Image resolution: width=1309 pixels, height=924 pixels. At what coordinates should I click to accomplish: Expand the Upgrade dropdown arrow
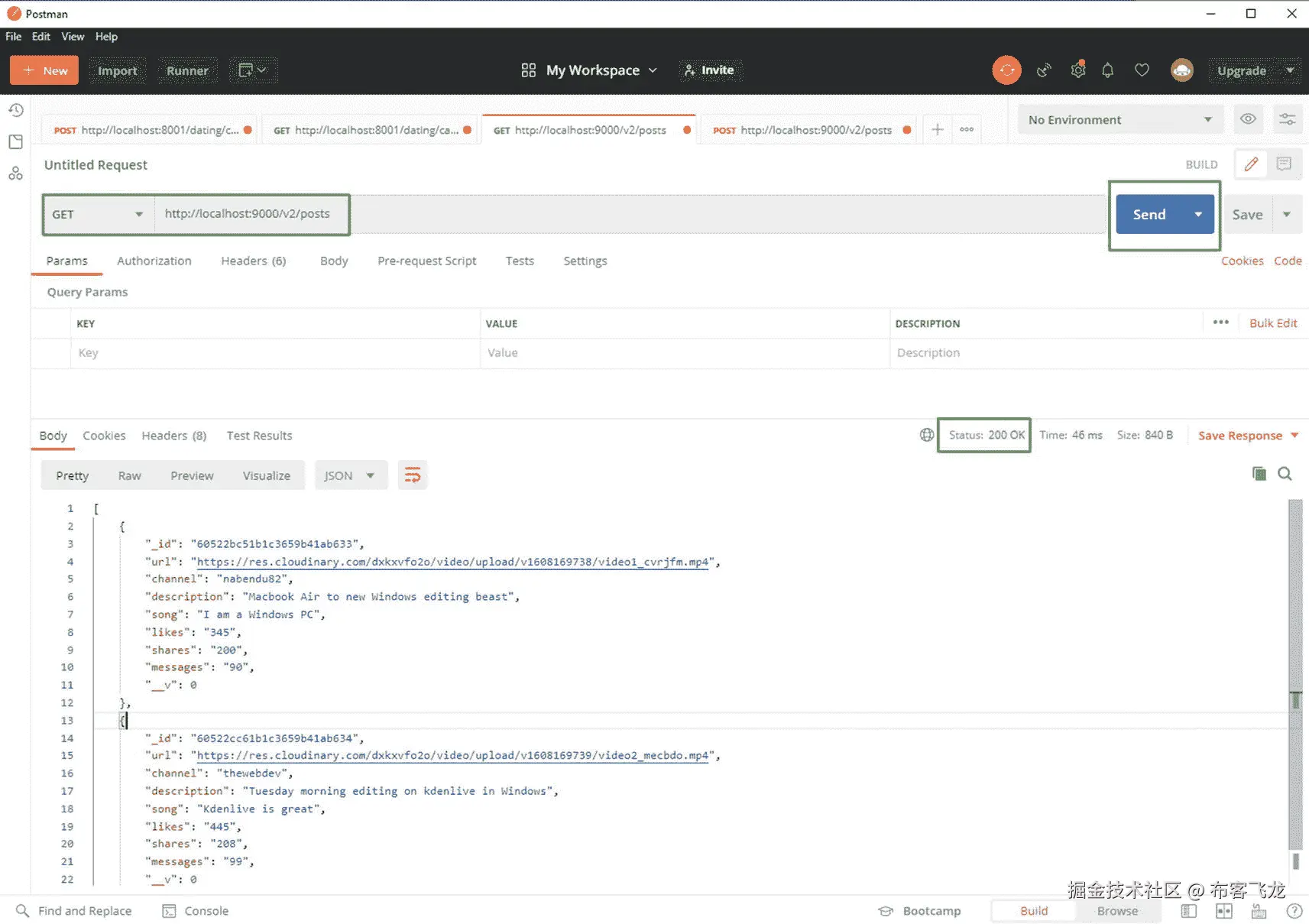1290,70
